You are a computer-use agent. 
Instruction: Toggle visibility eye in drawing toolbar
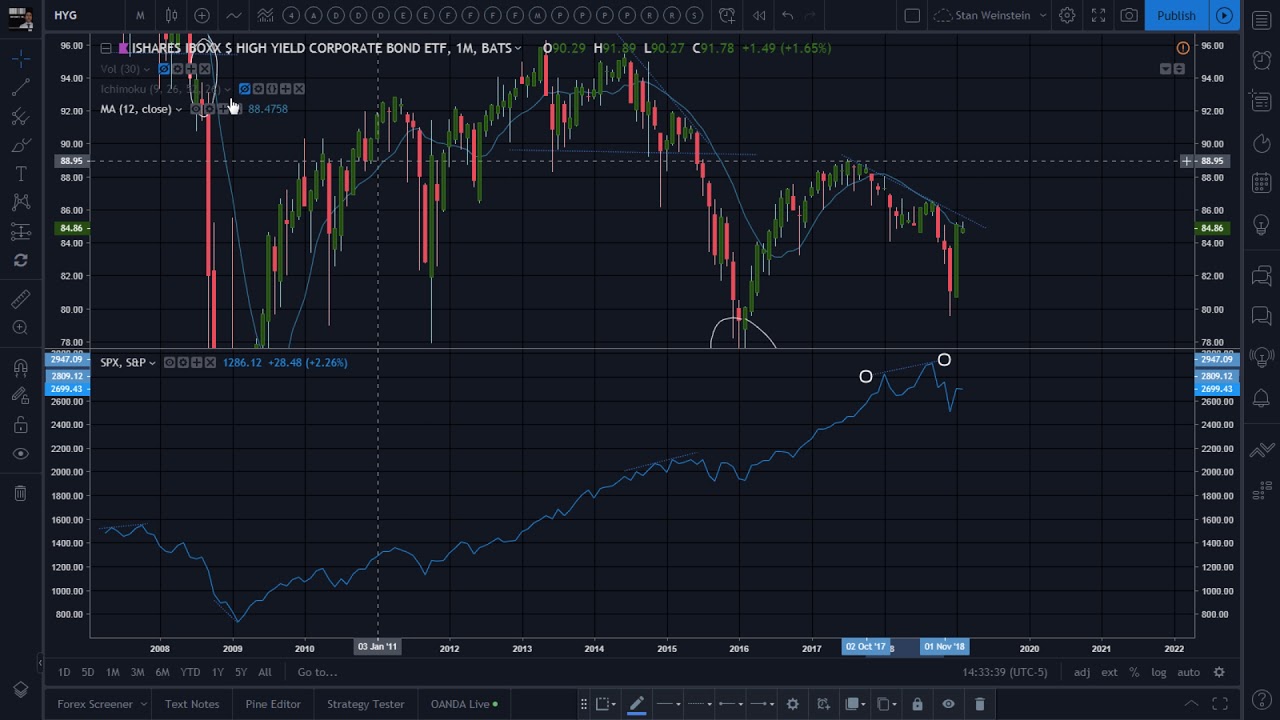(x=948, y=704)
